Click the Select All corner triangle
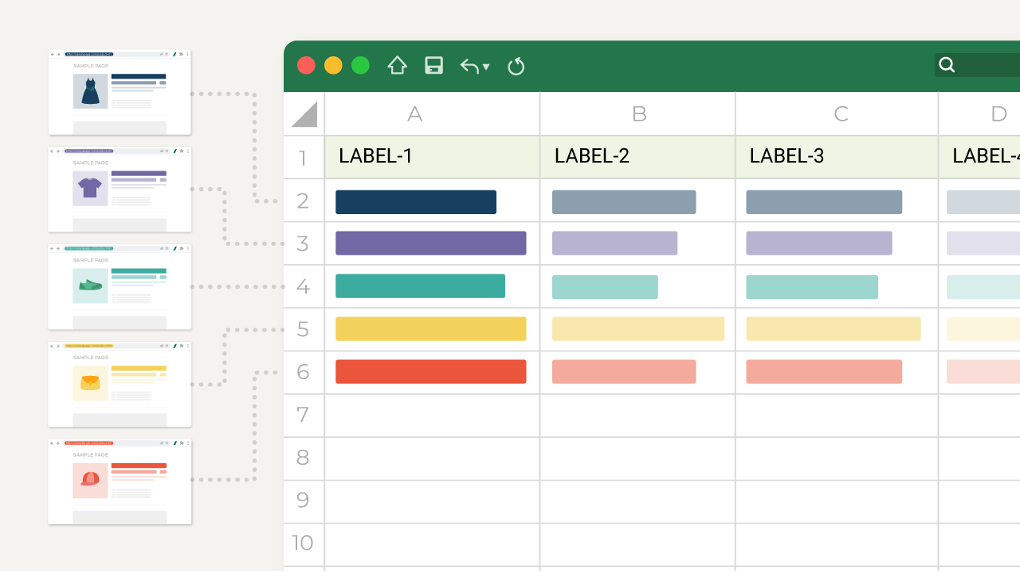The width and height of the screenshot is (1020, 572). [x=304, y=114]
